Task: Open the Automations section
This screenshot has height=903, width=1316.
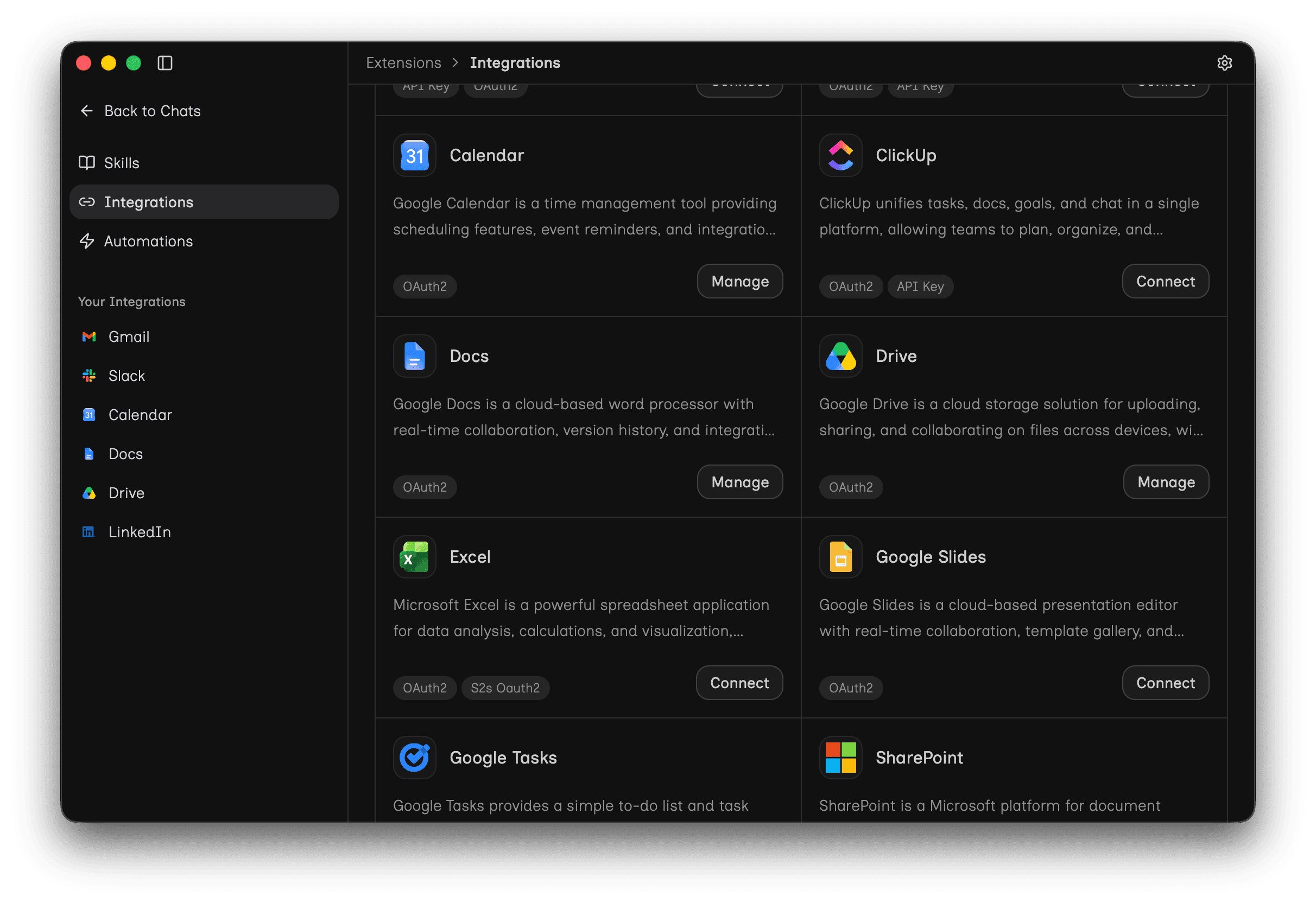Action: [204, 241]
